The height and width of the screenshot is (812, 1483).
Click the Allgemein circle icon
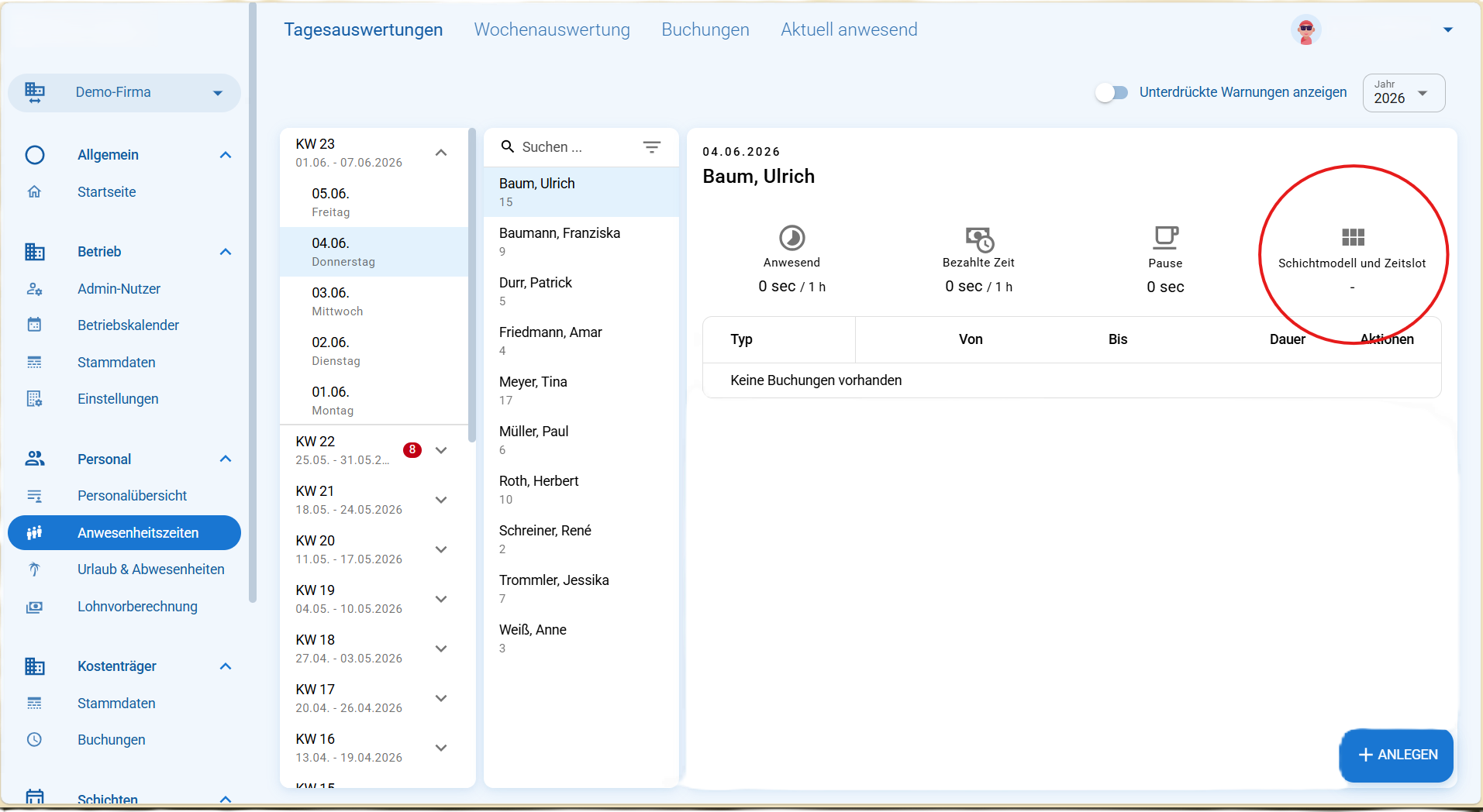(x=35, y=155)
